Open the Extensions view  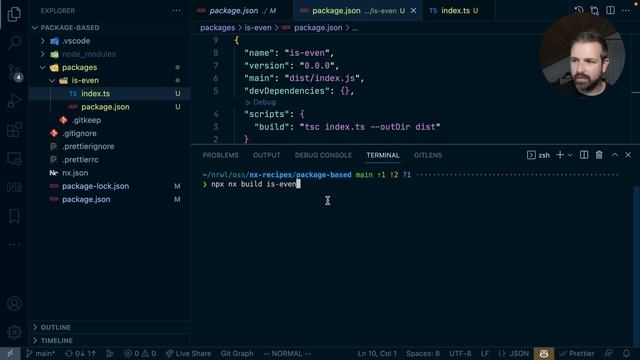pyautogui.click(x=14, y=130)
